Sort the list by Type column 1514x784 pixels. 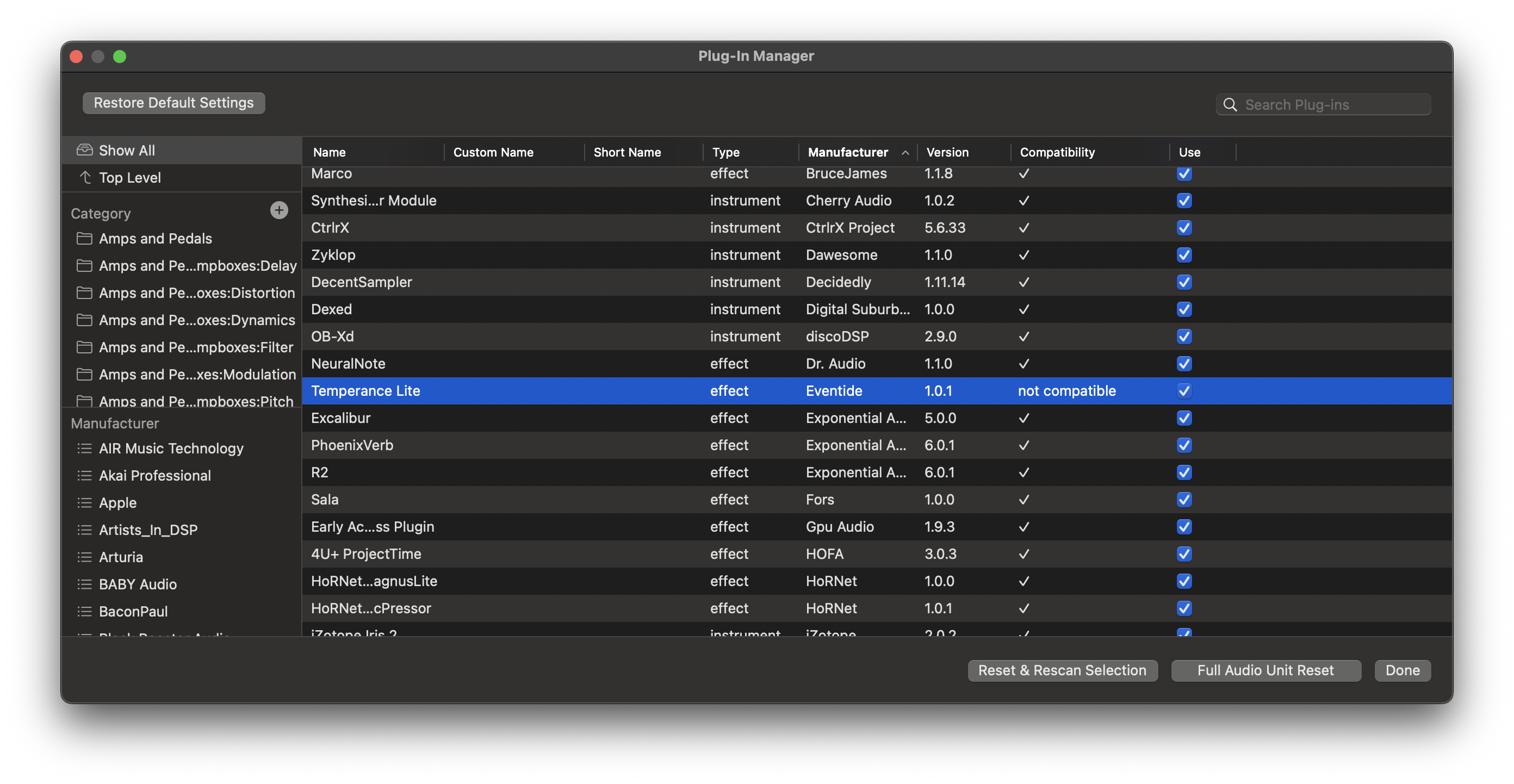click(x=725, y=152)
